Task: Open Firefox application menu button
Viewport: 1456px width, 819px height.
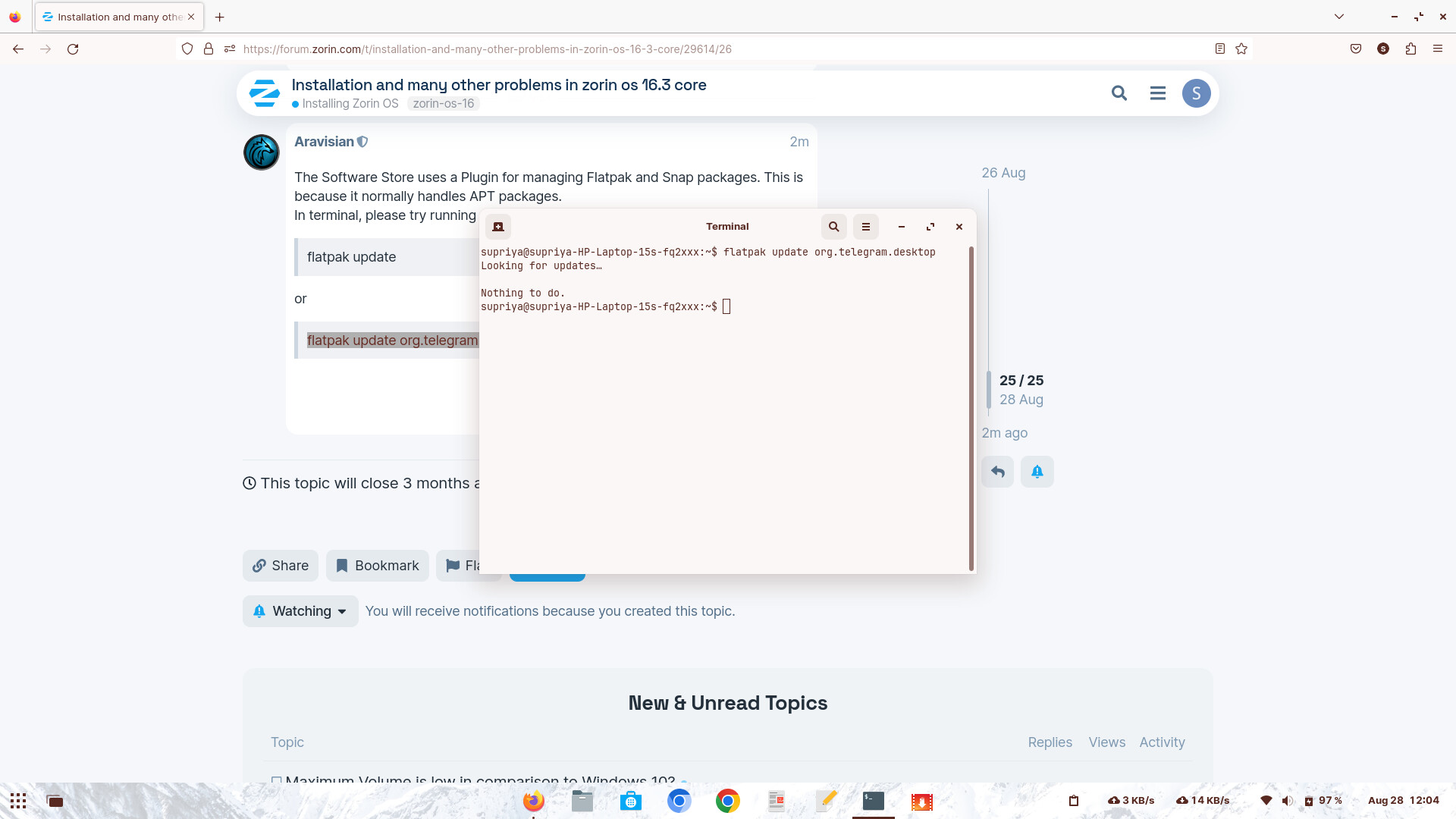Action: [x=1437, y=49]
